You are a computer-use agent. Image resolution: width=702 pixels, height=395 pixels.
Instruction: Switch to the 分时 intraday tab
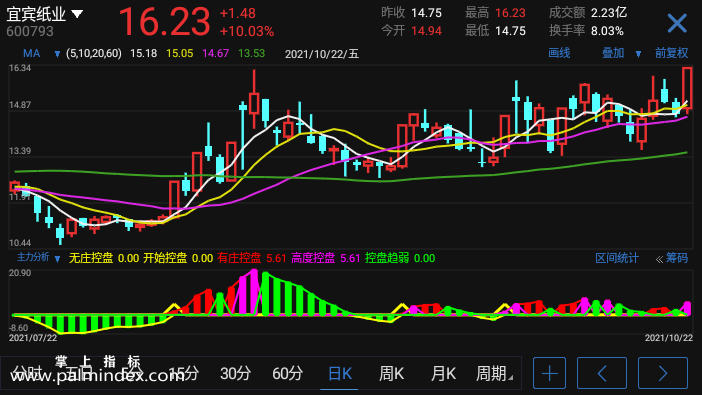(26, 373)
